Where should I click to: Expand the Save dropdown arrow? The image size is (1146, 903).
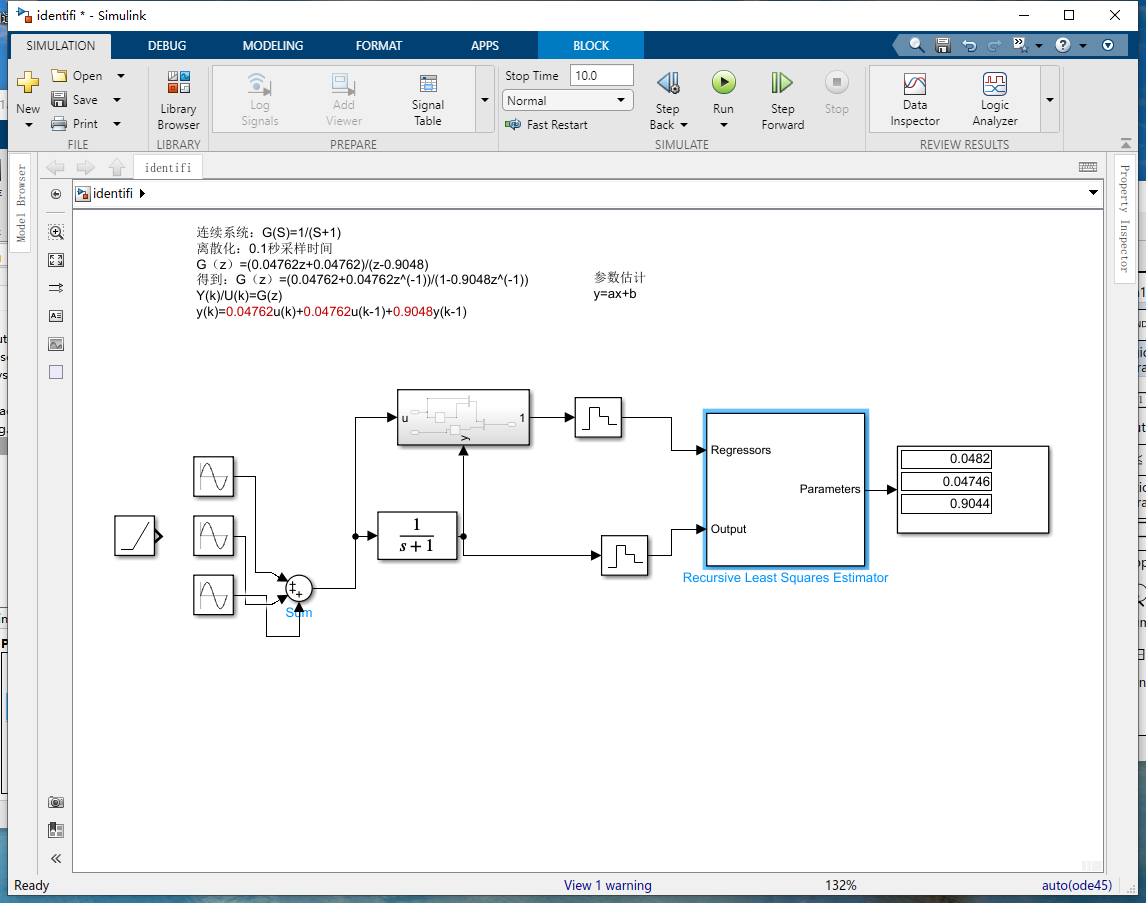point(117,99)
